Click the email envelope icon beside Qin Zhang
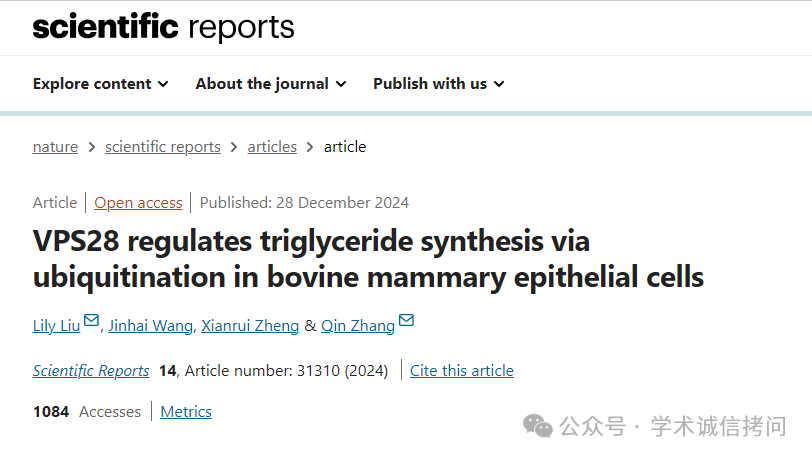 click(x=407, y=321)
